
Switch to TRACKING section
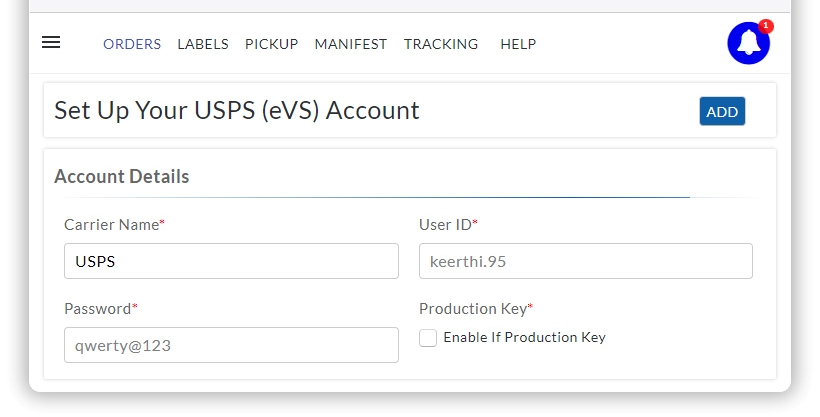coord(441,44)
